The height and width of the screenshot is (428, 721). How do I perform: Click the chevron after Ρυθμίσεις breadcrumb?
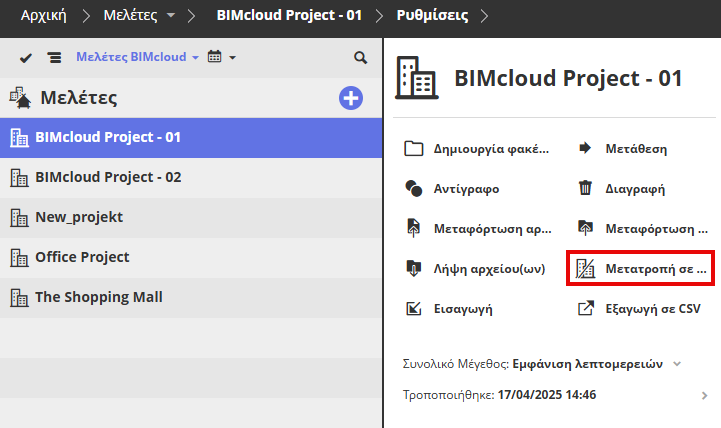[x=484, y=16]
